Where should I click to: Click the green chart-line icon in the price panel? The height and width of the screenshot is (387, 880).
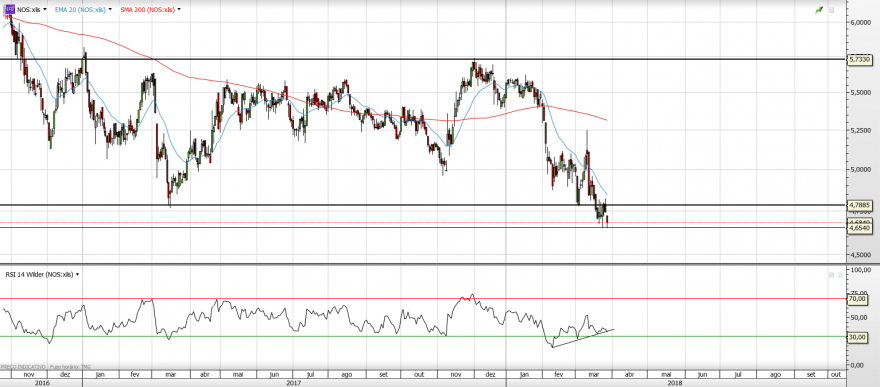[819, 10]
